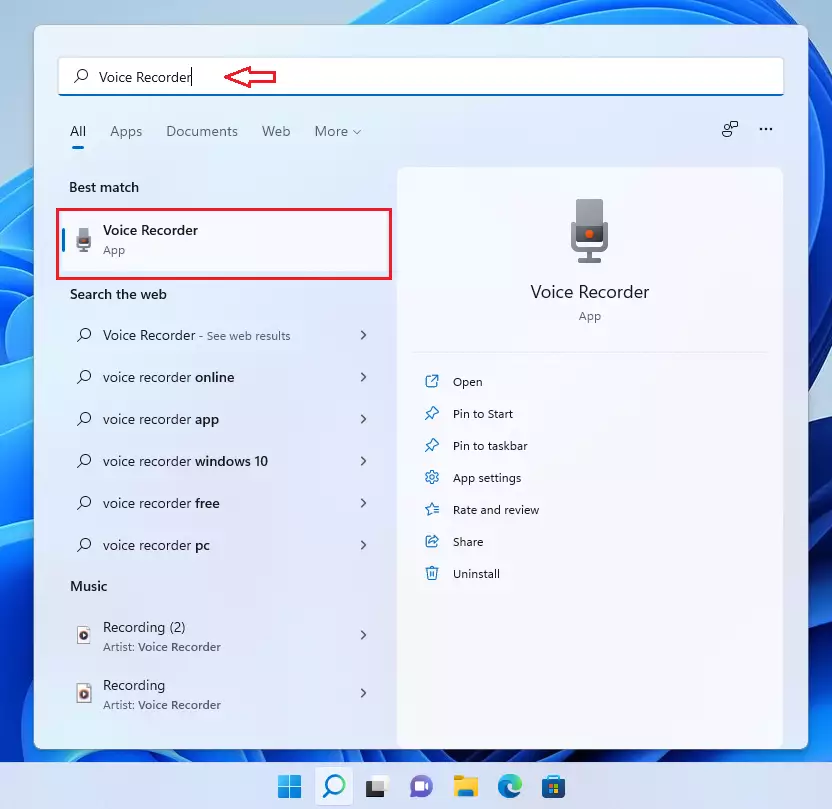This screenshot has height=809, width=832.
Task: Switch to the All tab
Action: point(78,131)
